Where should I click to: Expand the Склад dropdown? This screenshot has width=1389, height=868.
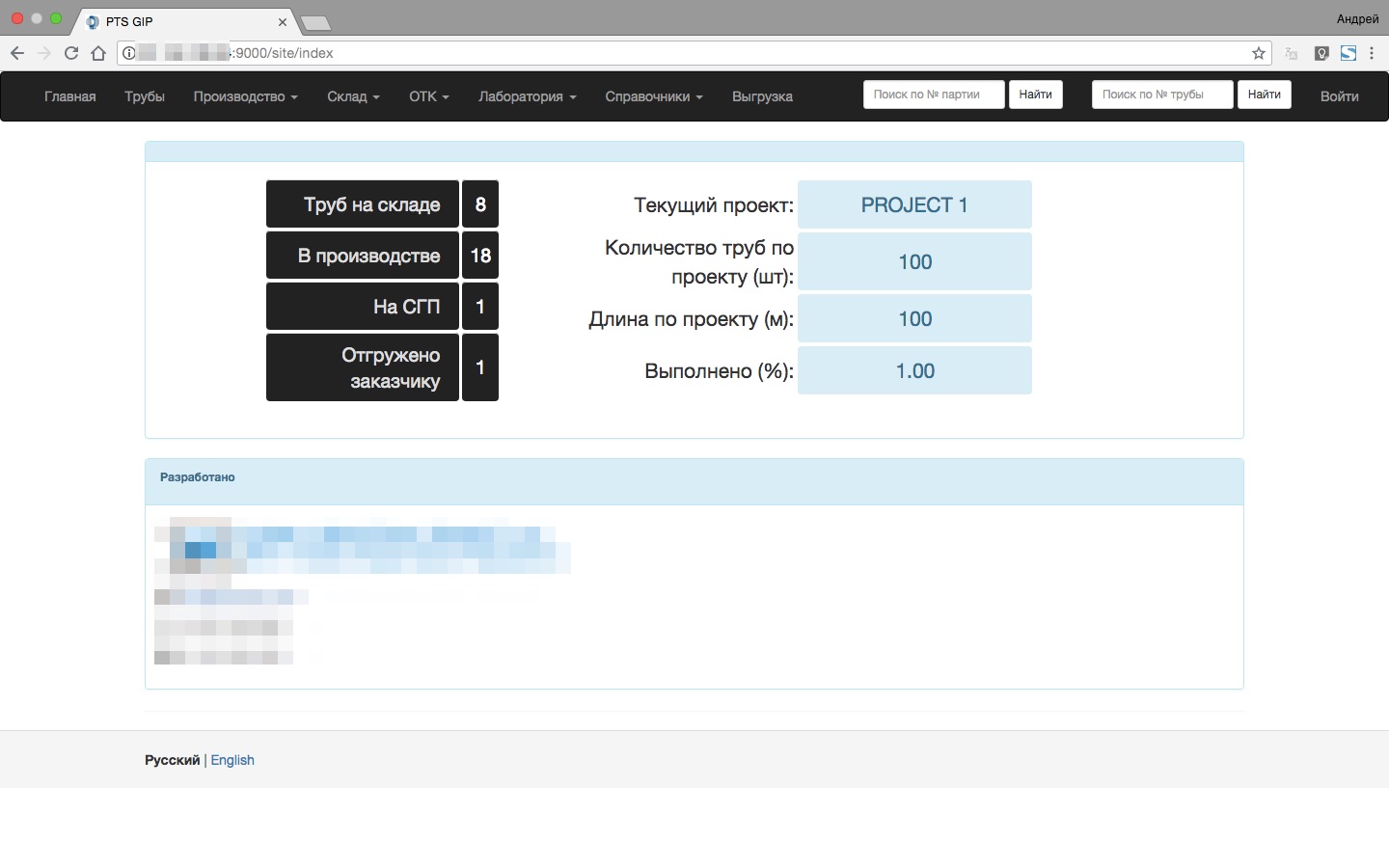353,96
